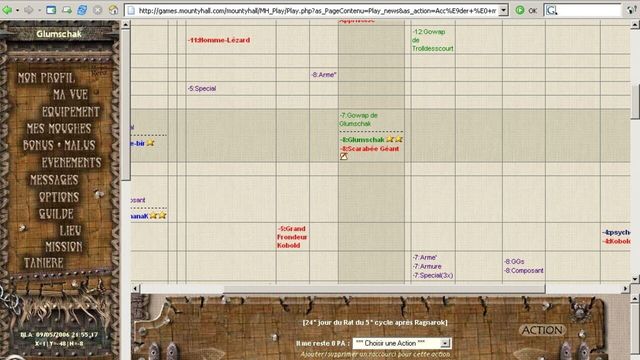This screenshot has height=360, width=640.
Task: Select Equipement in the sidebar menu
Action: click(x=71, y=112)
